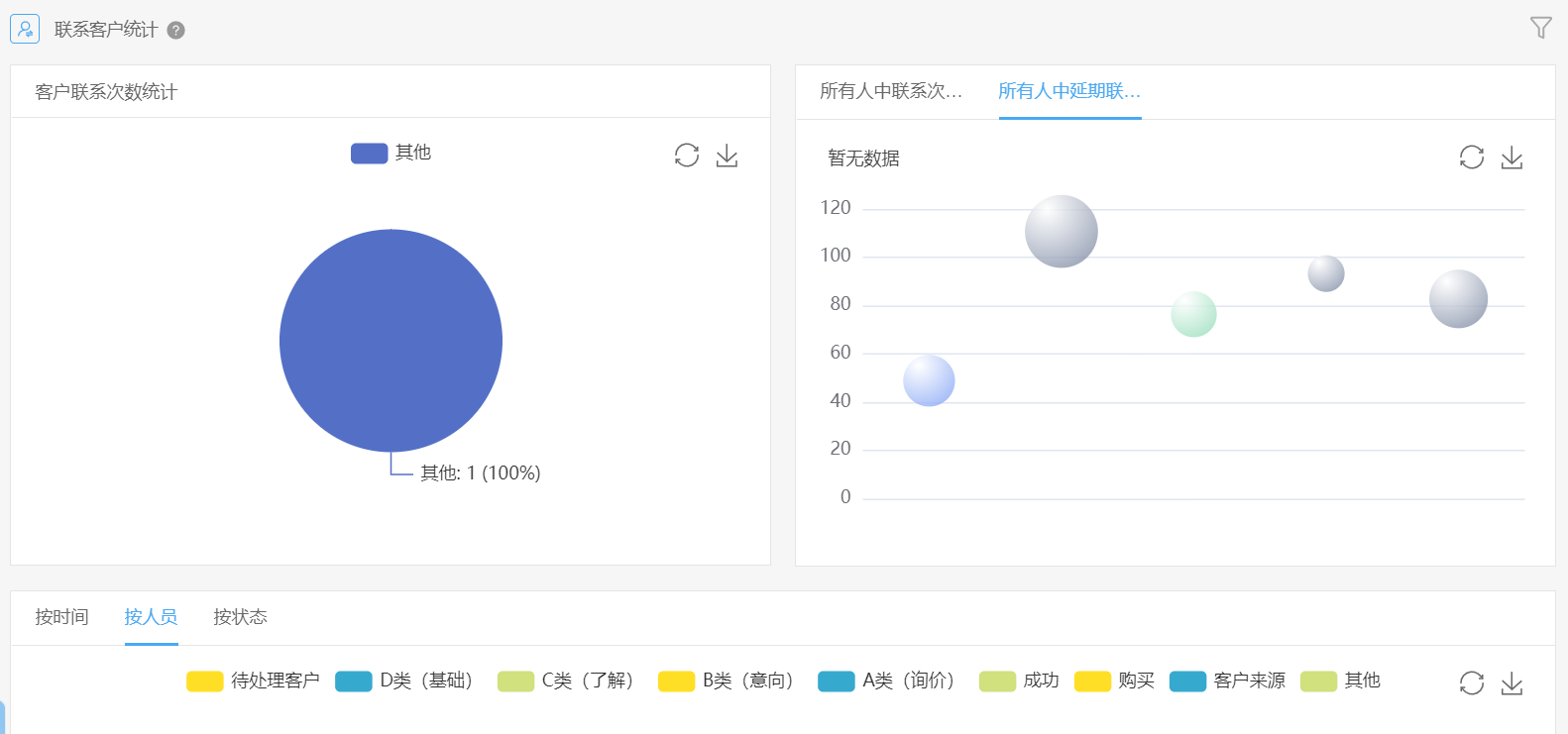Toggle the 待处理客户 legend series
The height and width of the screenshot is (734, 1568).
tap(254, 681)
